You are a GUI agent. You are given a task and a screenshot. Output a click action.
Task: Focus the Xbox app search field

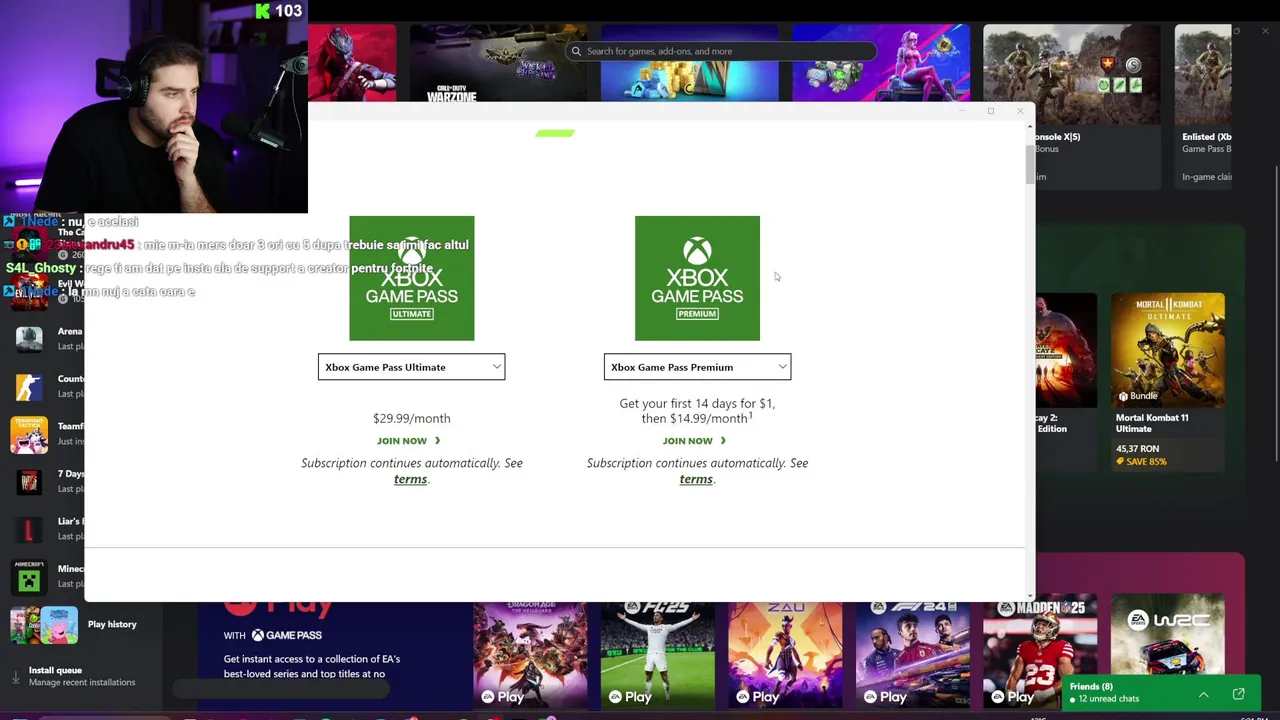721,51
